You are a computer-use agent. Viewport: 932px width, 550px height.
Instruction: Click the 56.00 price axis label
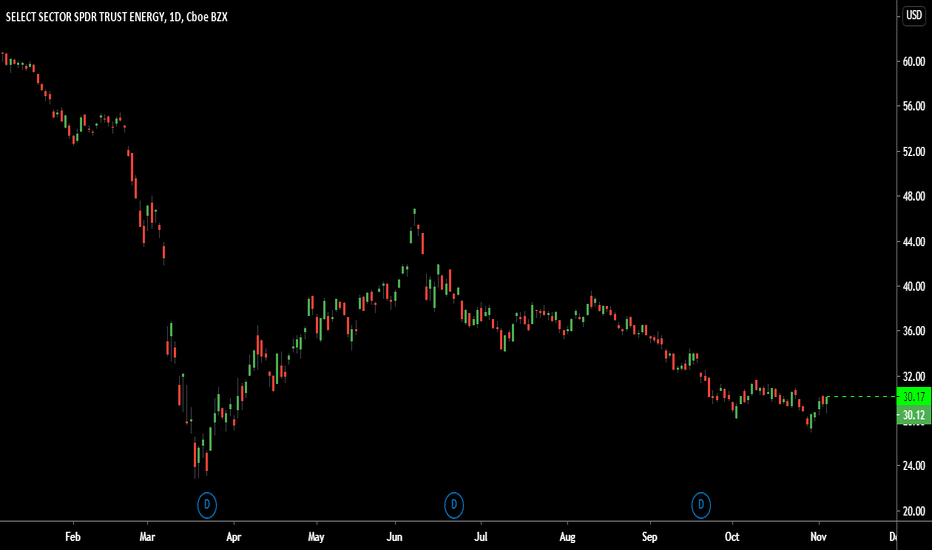point(914,106)
